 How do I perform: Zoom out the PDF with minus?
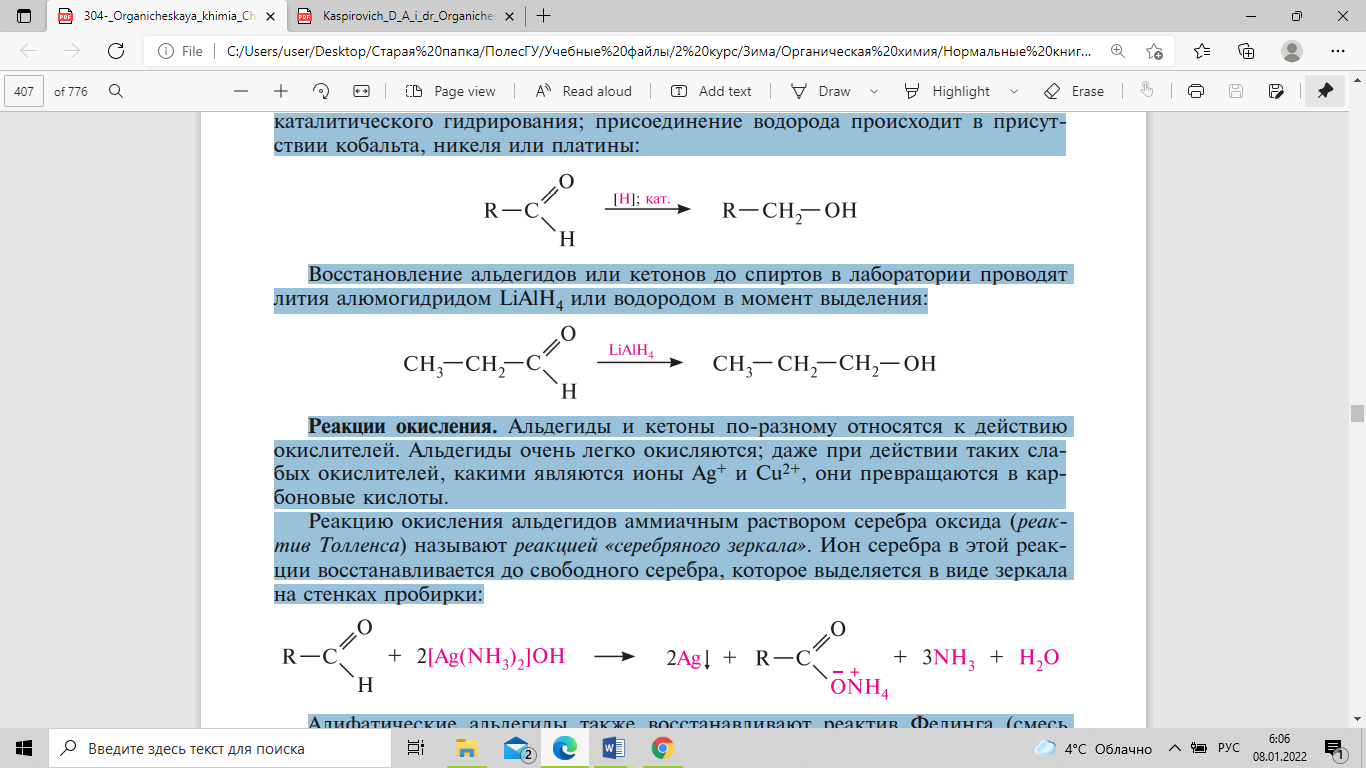pyautogui.click(x=240, y=91)
